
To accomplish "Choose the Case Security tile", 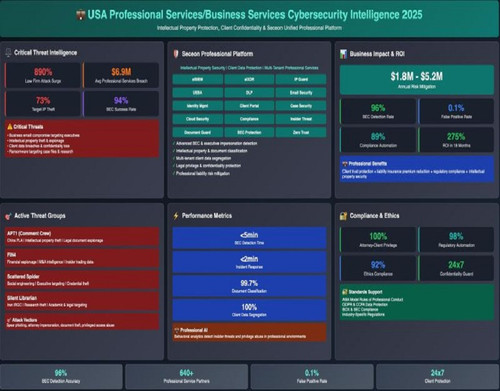I will pyautogui.click(x=301, y=106).
